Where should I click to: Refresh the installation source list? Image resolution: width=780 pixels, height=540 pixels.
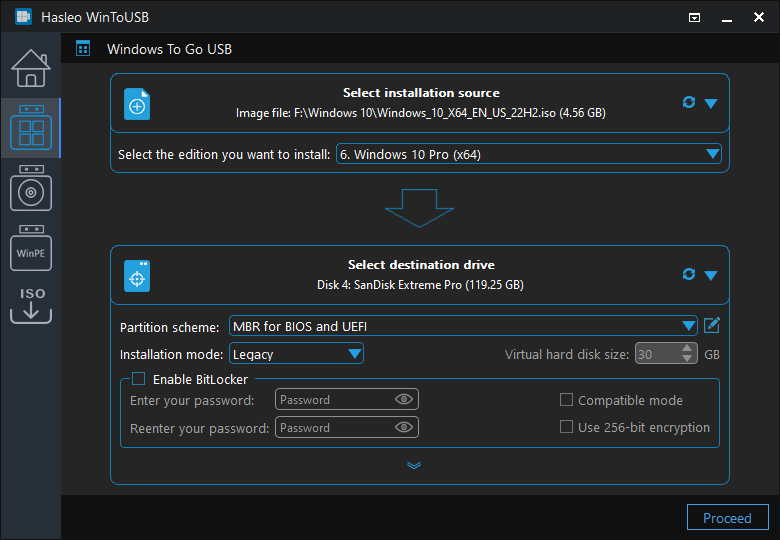pyautogui.click(x=688, y=102)
